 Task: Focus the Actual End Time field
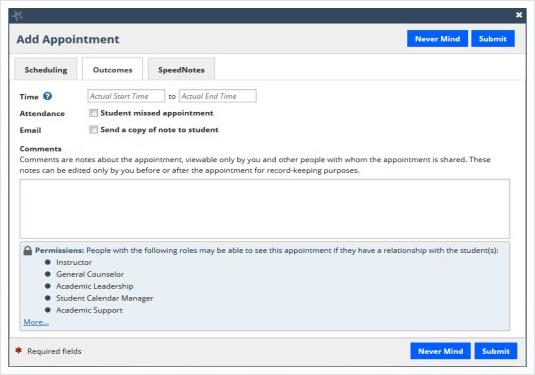pos(218,96)
